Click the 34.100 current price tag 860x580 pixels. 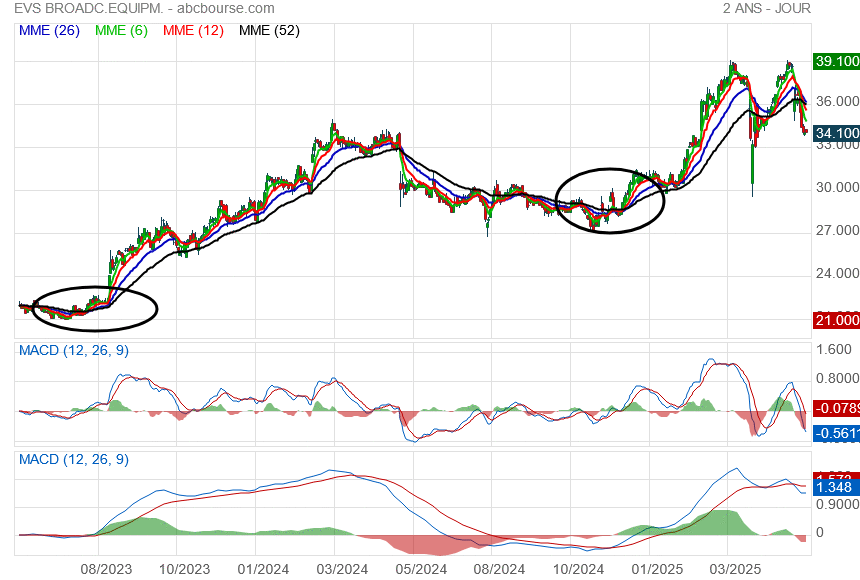point(836,133)
